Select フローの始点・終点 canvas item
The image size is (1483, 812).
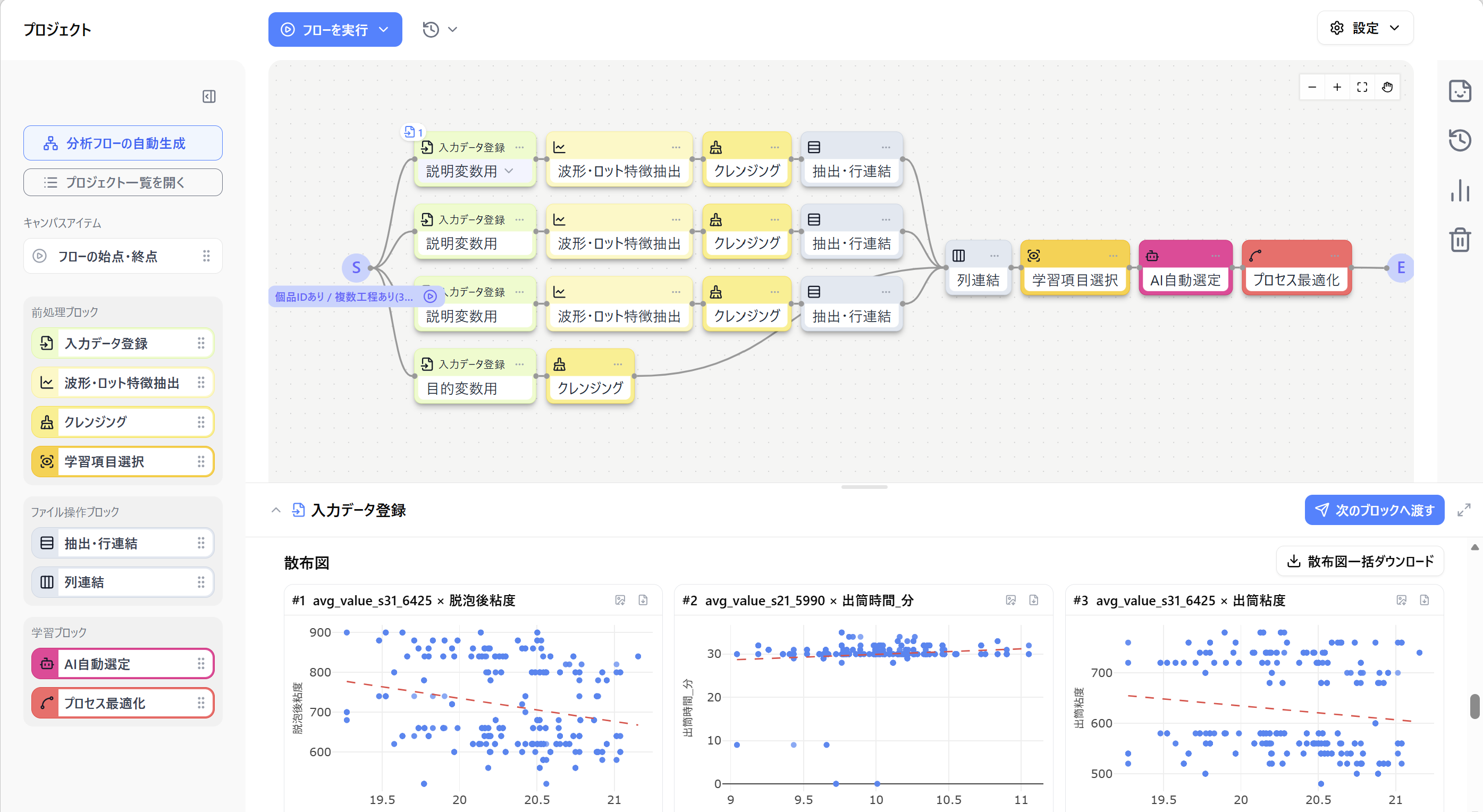point(123,256)
